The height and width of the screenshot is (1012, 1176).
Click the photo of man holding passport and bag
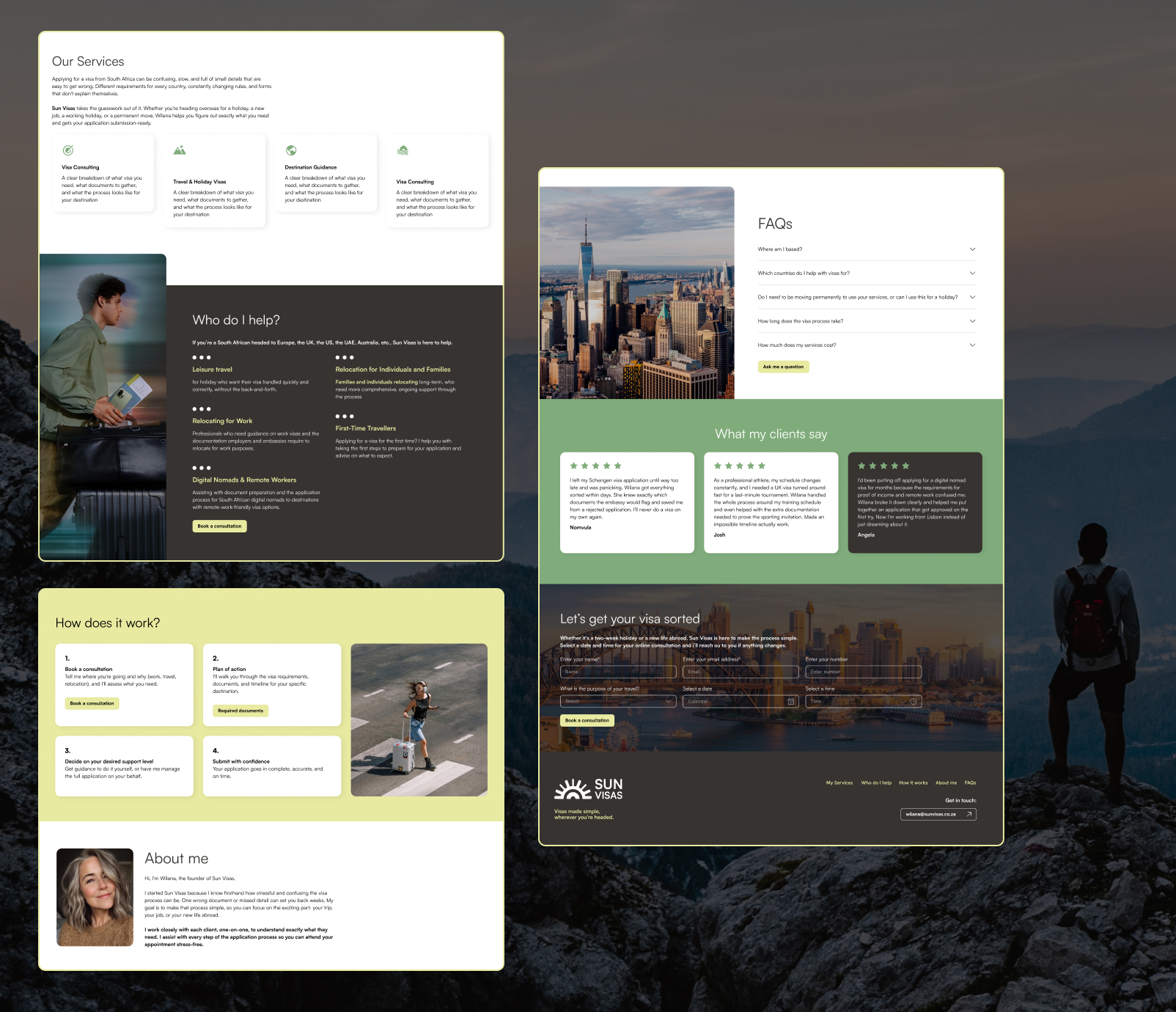(103, 407)
